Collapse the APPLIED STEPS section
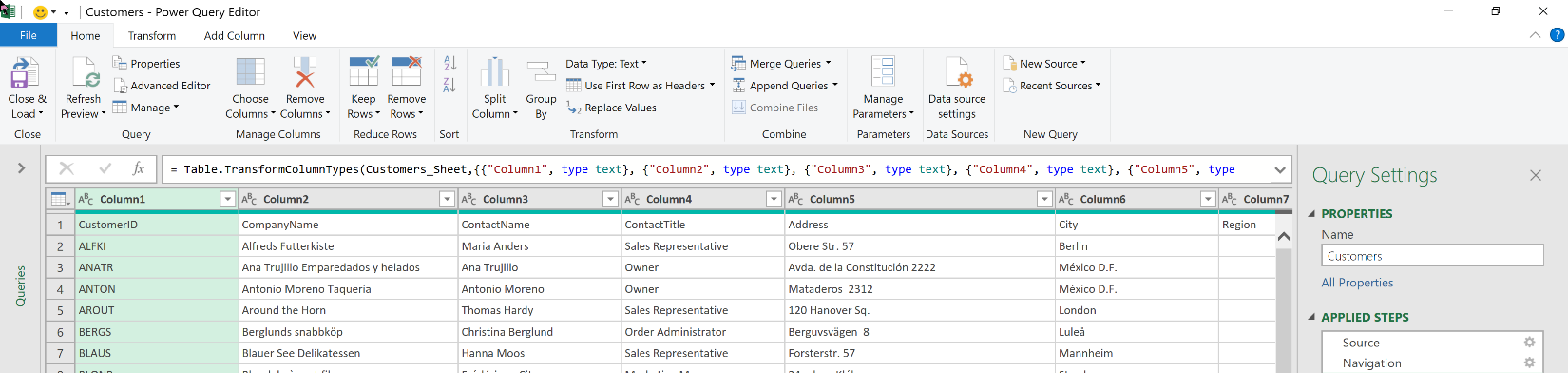 (1312, 317)
